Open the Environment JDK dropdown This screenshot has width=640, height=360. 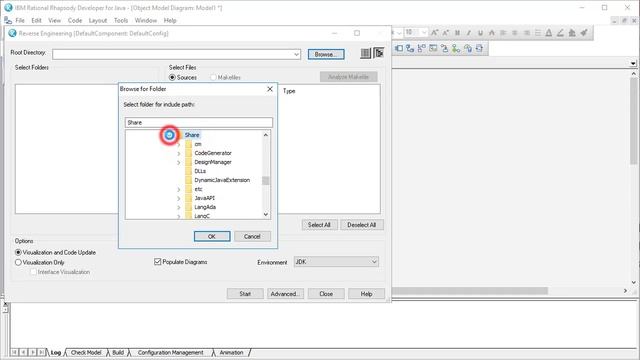pyautogui.click(x=374, y=262)
